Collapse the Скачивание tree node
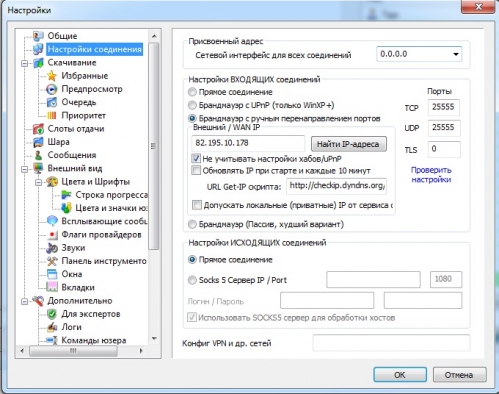The width and height of the screenshot is (499, 394). point(24,63)
